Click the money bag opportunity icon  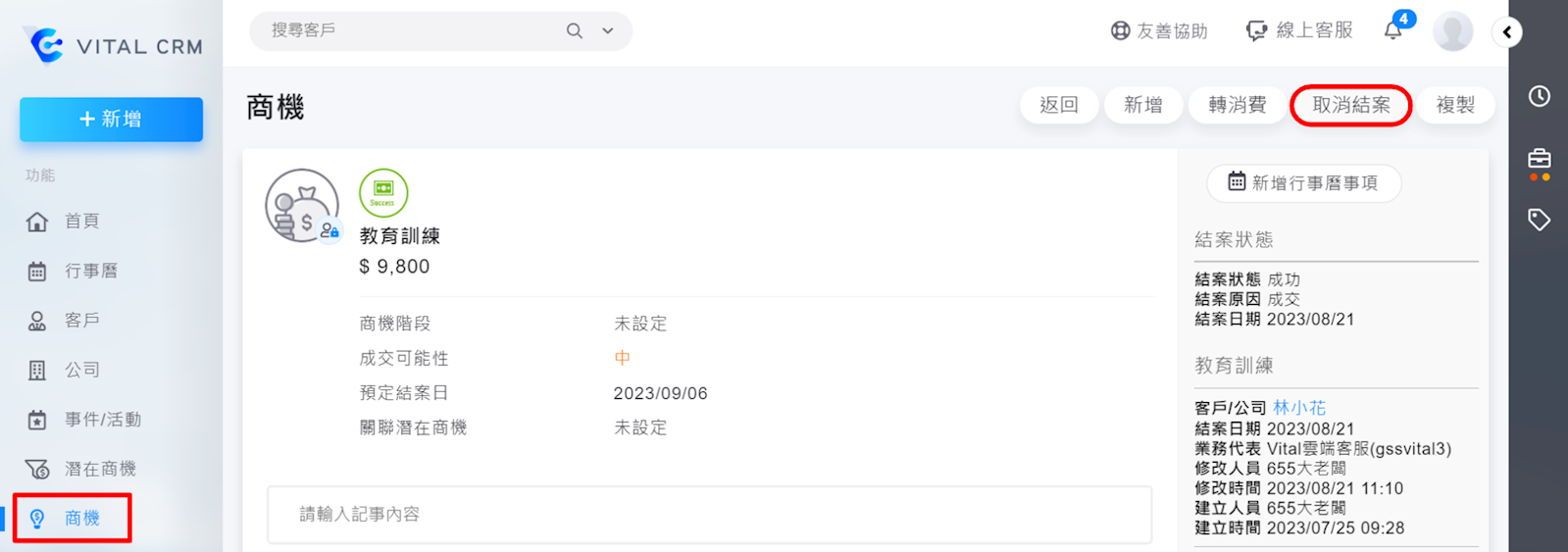(x=300, y=207)
